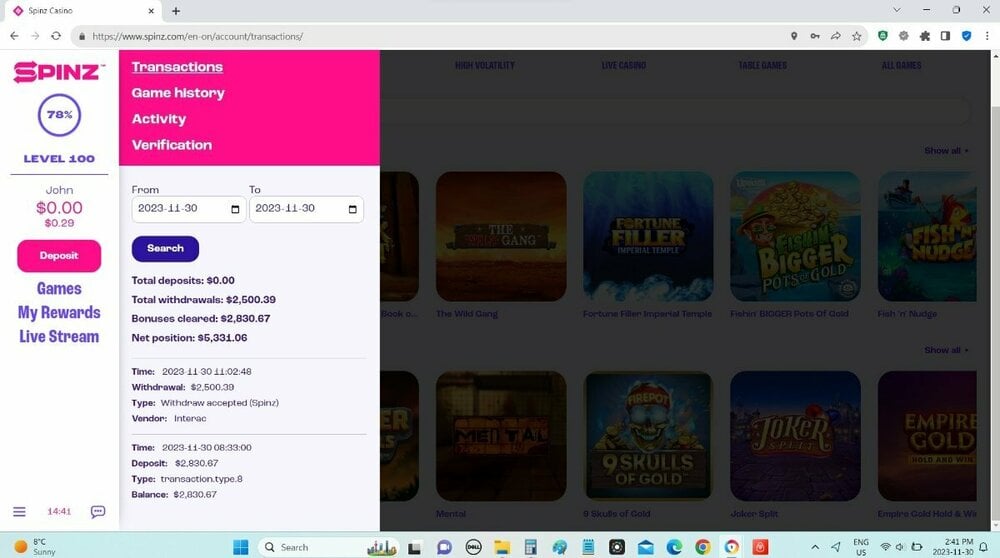Open the Windows Start menu

[240, 547]
